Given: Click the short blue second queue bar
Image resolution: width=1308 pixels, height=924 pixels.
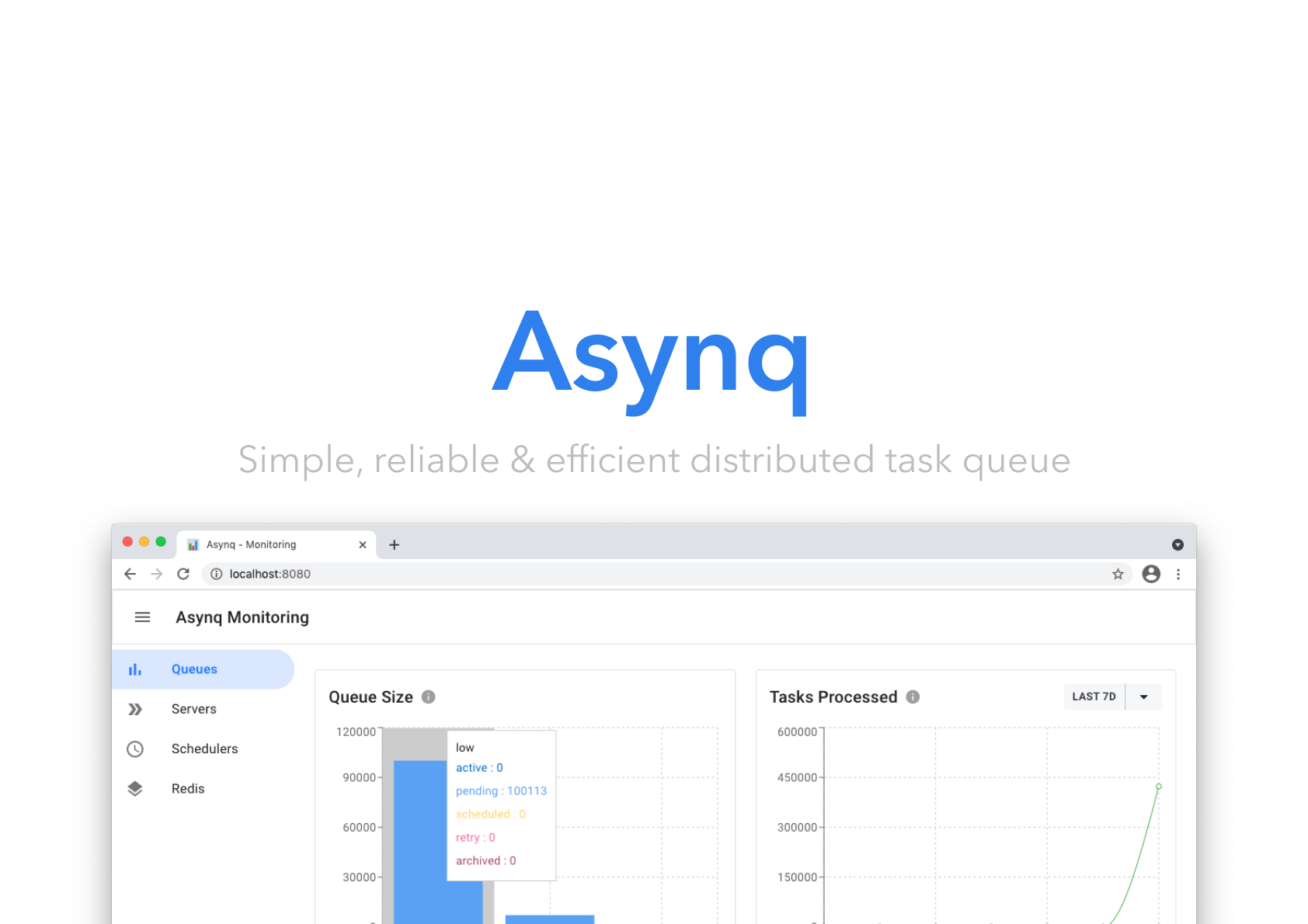Looking at the screenshot, I should pyautogui.click(x=550, y=919).
